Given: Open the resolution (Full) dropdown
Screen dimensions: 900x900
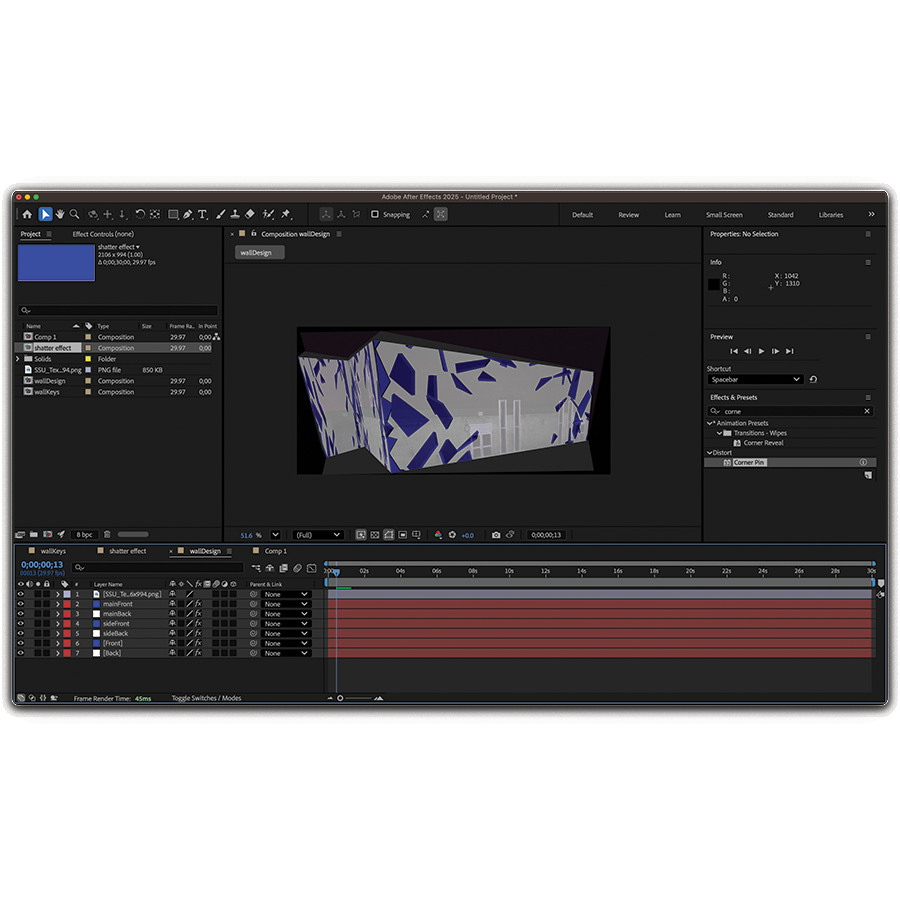Looking at the screenshot, I should [318, 535].
